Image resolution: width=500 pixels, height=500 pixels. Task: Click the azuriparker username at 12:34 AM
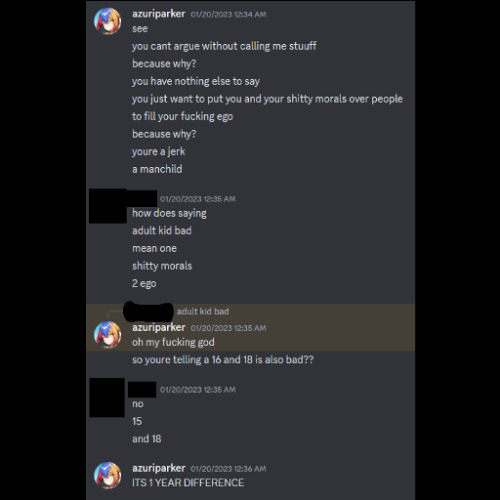(158, 14)
